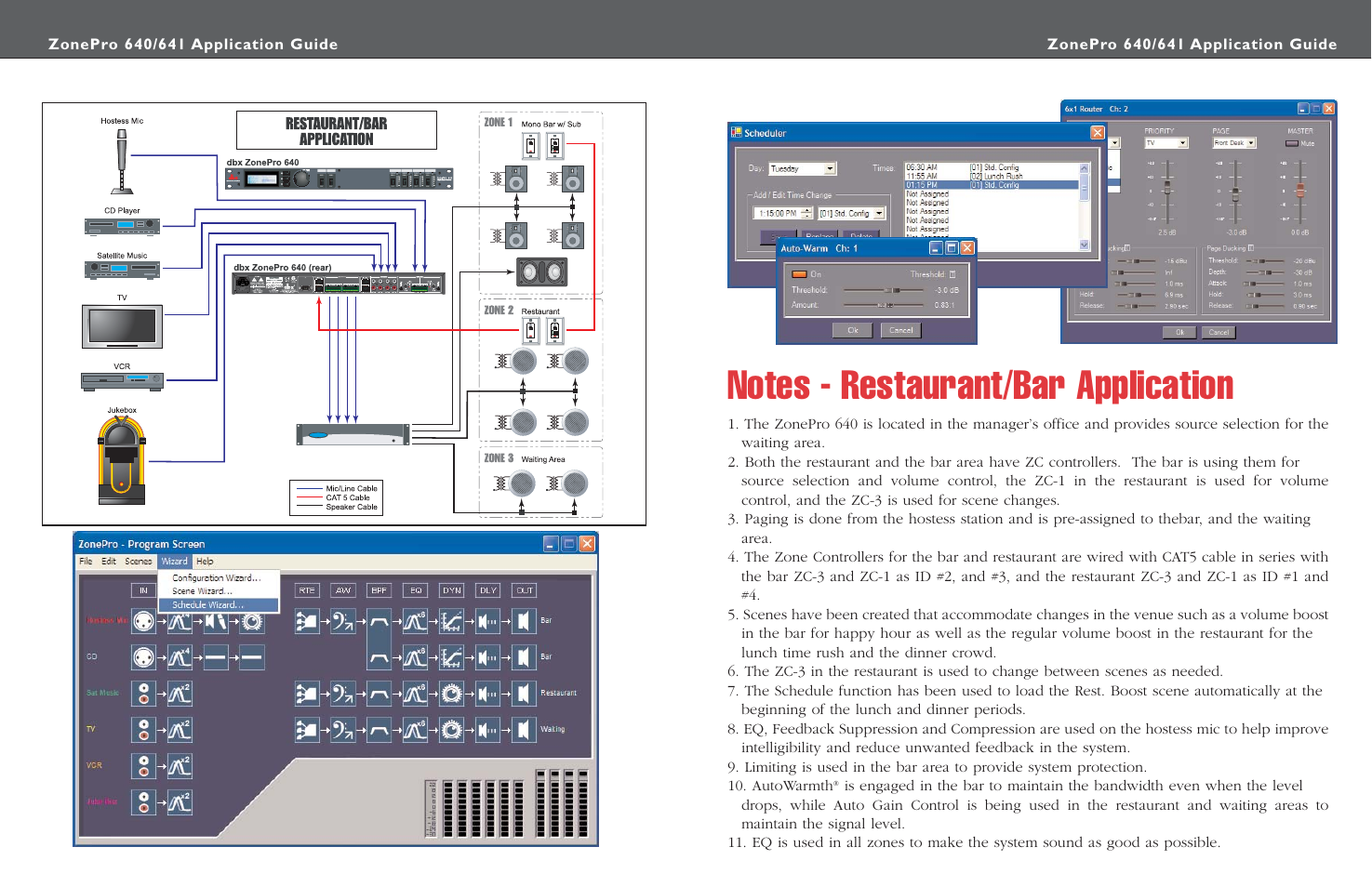Open the Restaurant zone delay module
The width and height of the screenshot is (1372, 887).
point(488,694)
